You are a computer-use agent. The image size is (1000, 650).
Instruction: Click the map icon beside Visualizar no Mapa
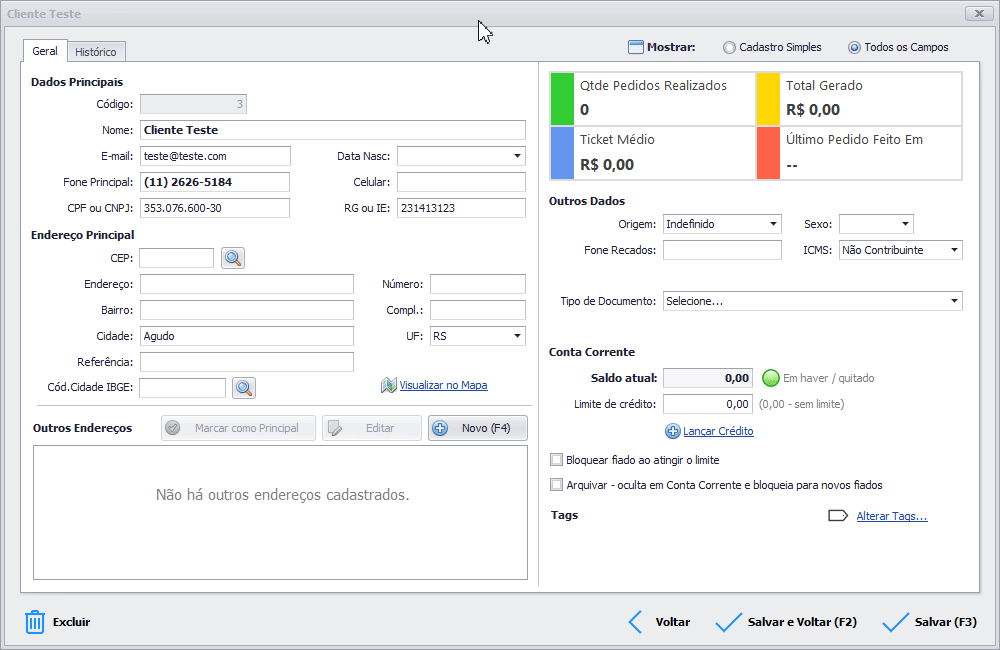click(x=389, y=386)
